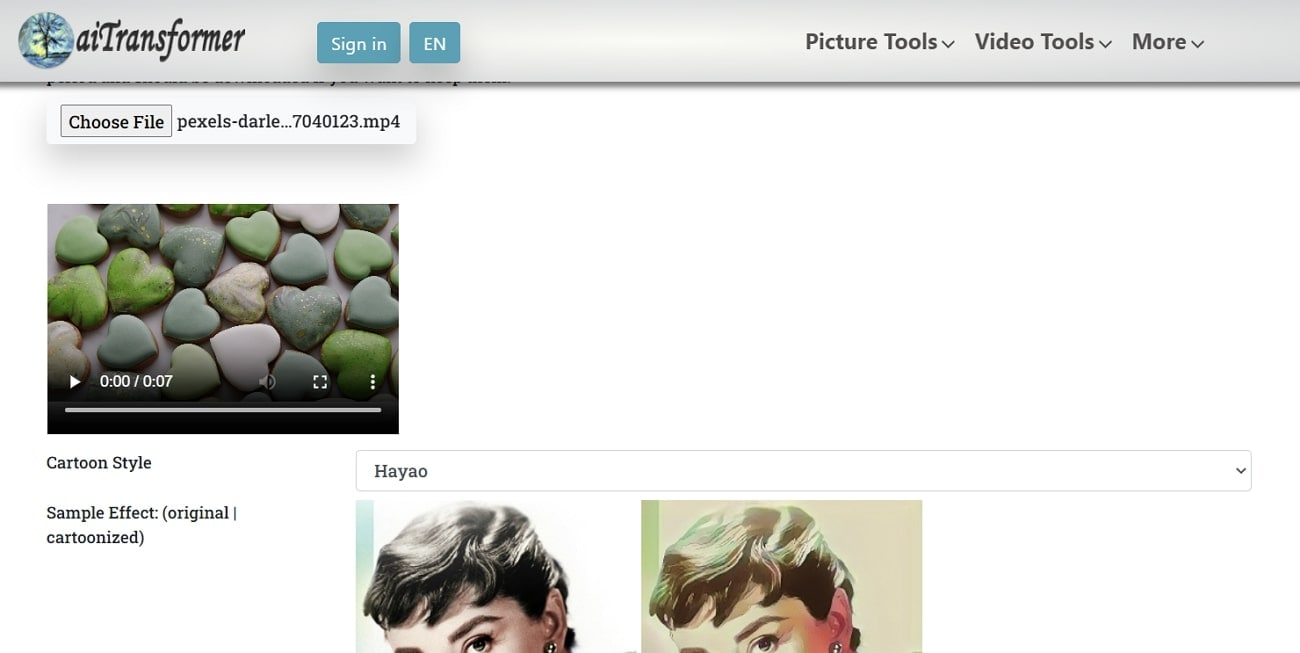Open the Cartoon Style dropdown showing Hayao
This screenshot has width=1300, height=653.
[803, 471]
